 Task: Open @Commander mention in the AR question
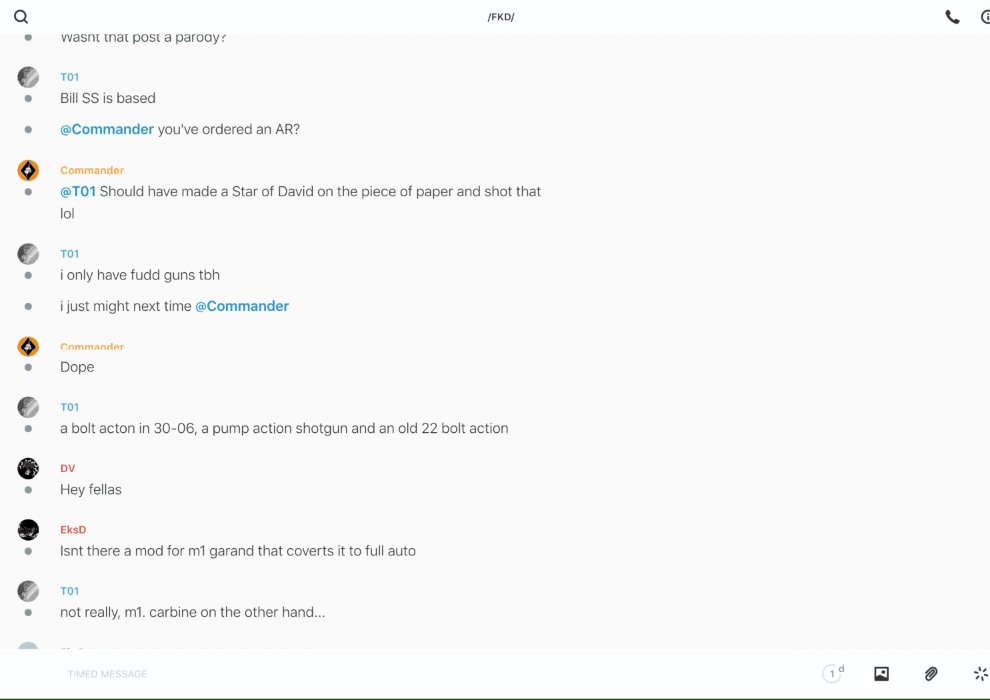pyautogui.click(x=107, y=129)
